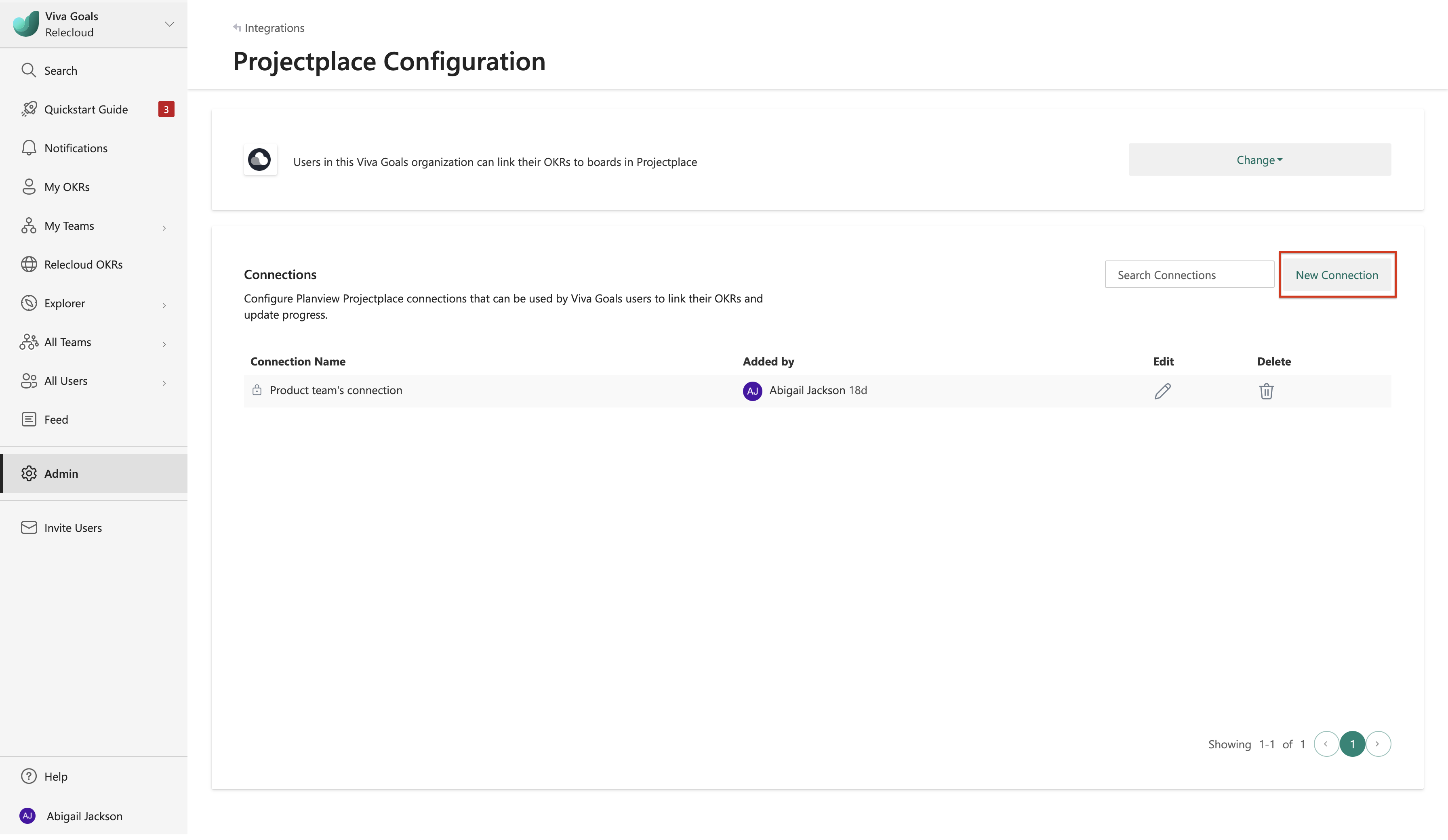1448x840 pixels.
Task: Expand the All Users submenu chevron
Action: (x=164, y=383)
